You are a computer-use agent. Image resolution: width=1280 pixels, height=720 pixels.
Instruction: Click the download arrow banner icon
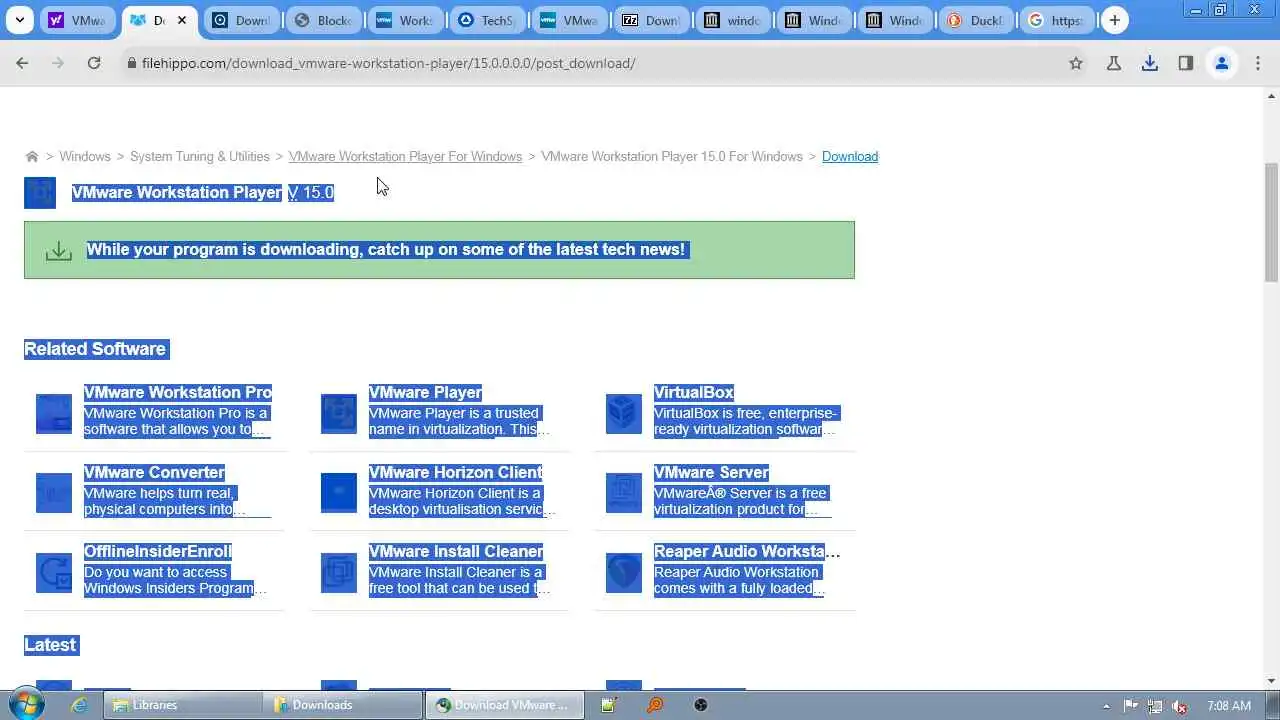(59, 251)
